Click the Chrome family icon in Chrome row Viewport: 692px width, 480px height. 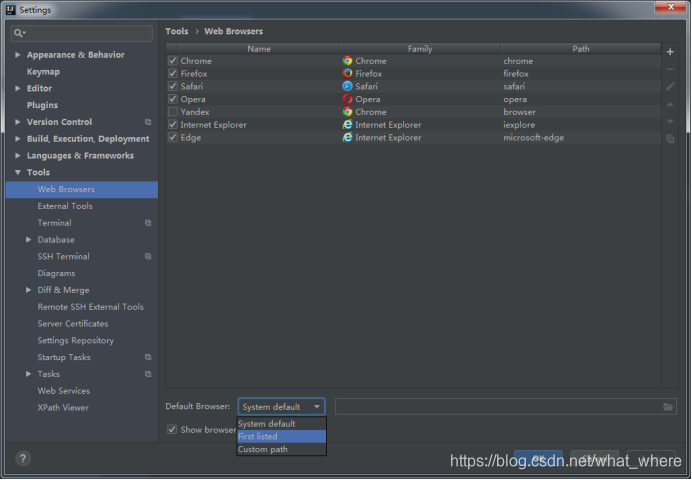[347, 61]
